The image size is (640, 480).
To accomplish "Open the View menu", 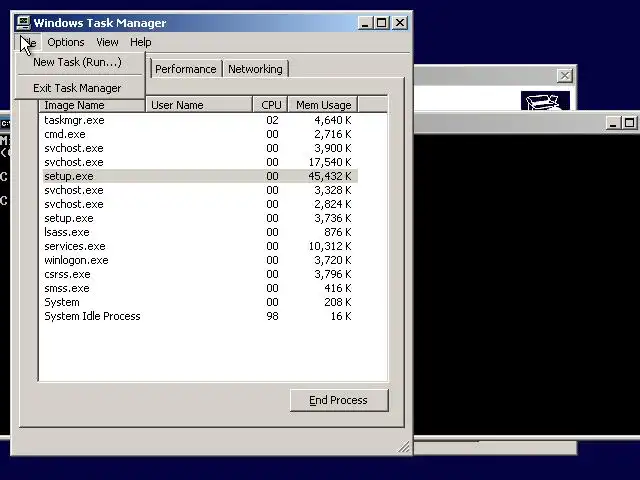I will click(x=107, y=42).
